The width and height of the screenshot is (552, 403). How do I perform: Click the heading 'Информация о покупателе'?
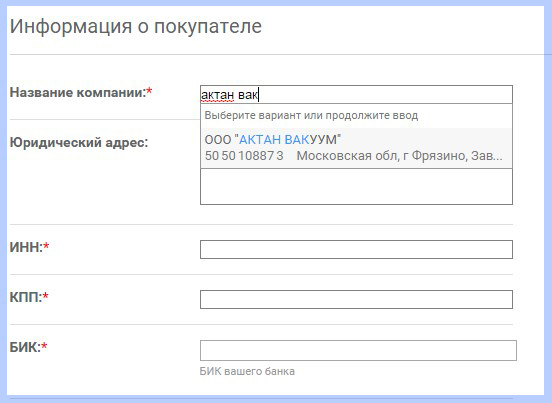point(136,26)
